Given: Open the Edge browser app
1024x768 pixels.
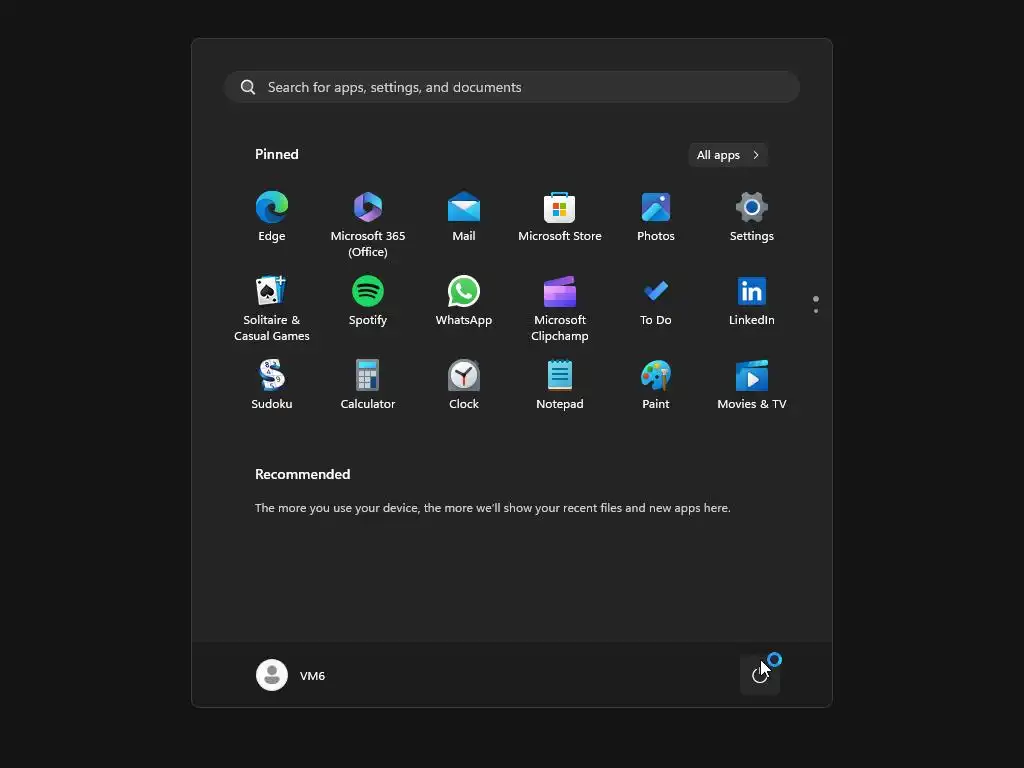Looking at the screenshot, I should coord(272,217).
